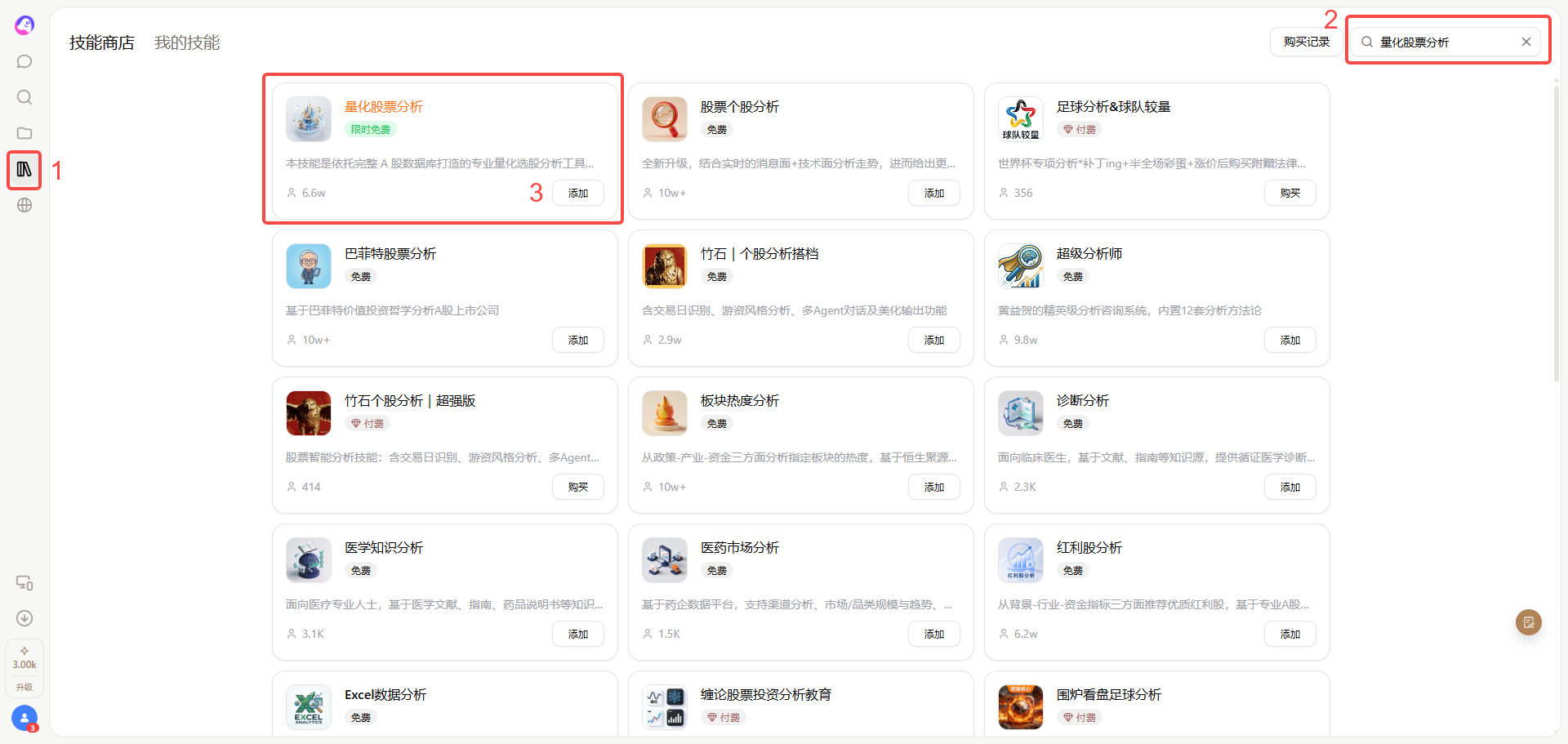The width and height of the screenshot is (1568, 744).
Task: Open the 巴菲特股票分析 title
Action: tap(390, 254)
